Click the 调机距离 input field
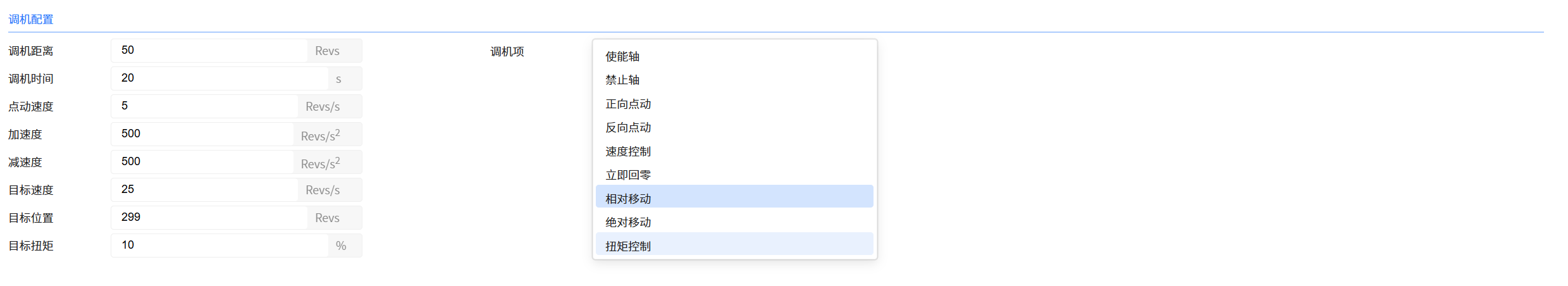Image resolution: width=1568 pixels, height=286 pixels. [209, 51]
